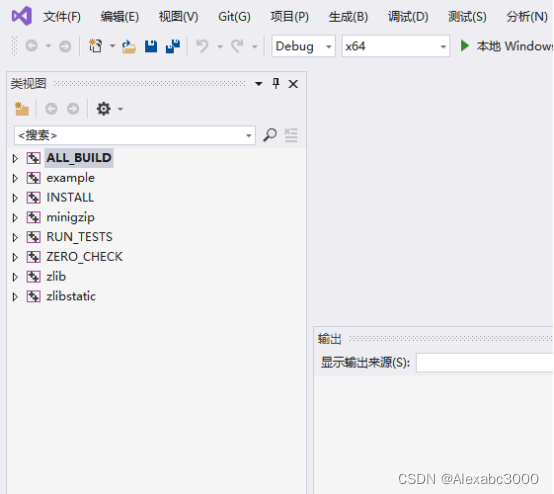Image resolution: width=554 pixels, height=494 pixels.
Task: Expand the zlibstatic tree node
Action: pos(15,297)
